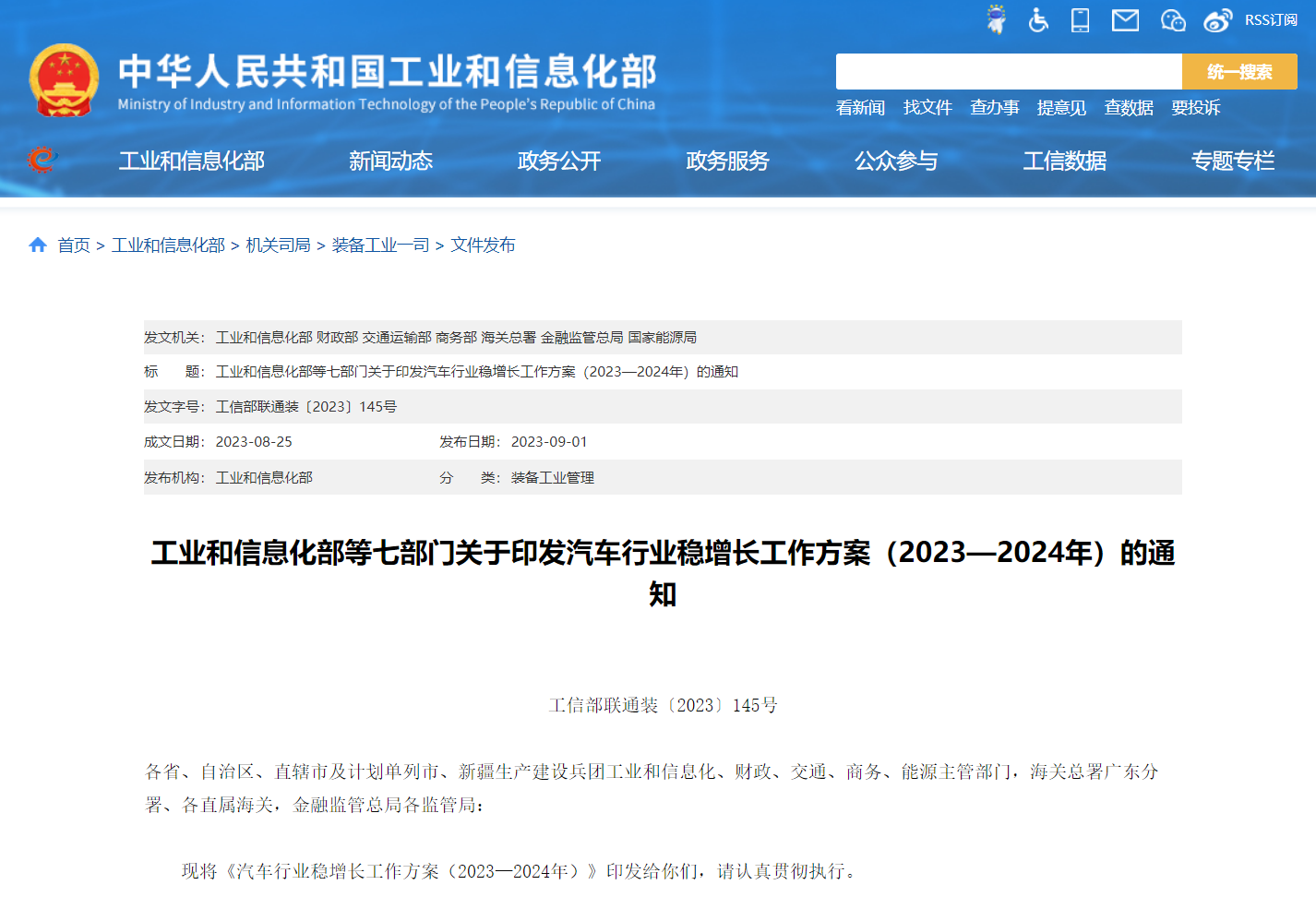Image resolution: width=1316 pixels, height=909 pixels.
Task: Open the Weibo icon
Action: 1217,19
